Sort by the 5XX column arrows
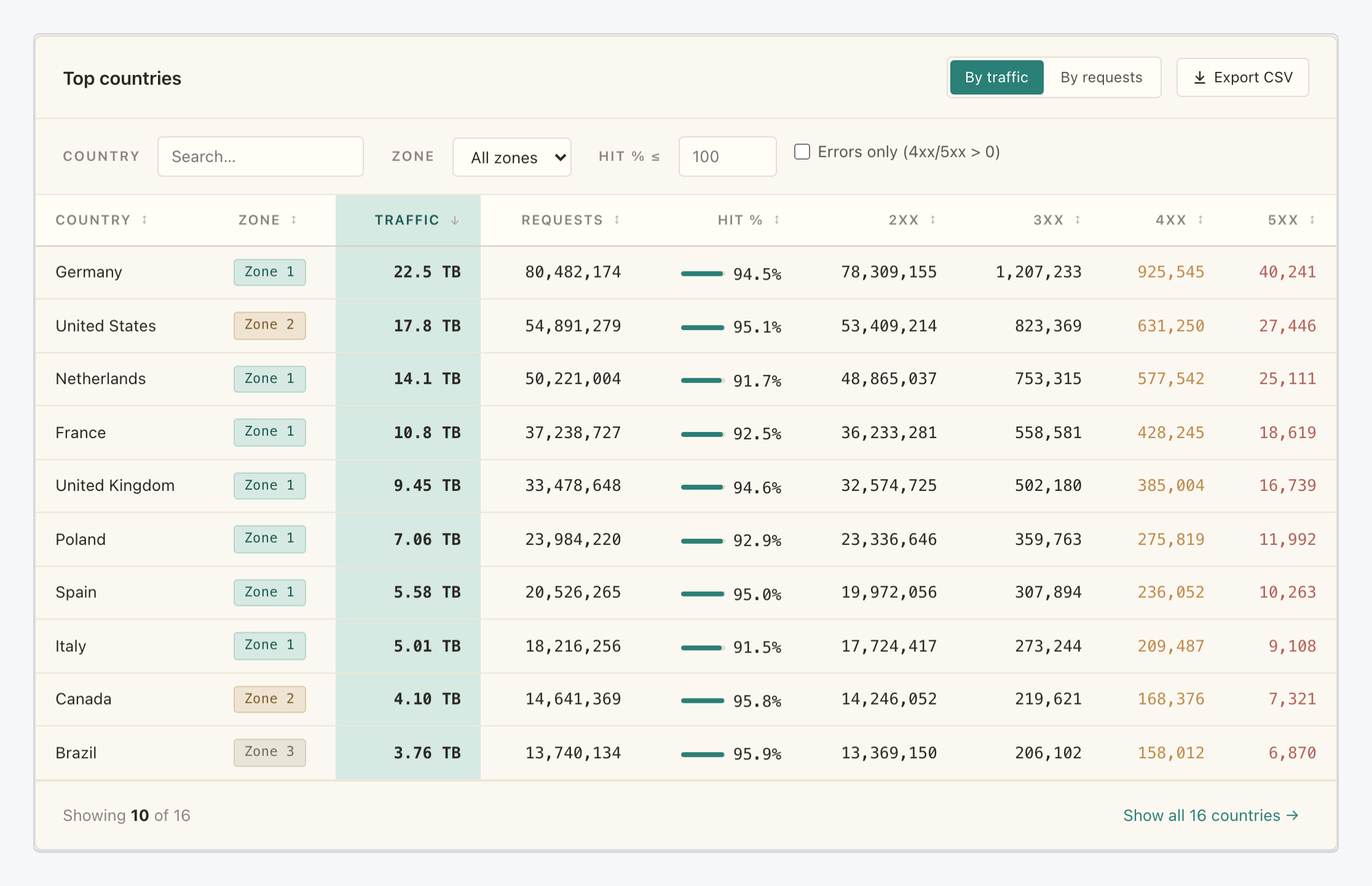 click(x=1312, y=220)
